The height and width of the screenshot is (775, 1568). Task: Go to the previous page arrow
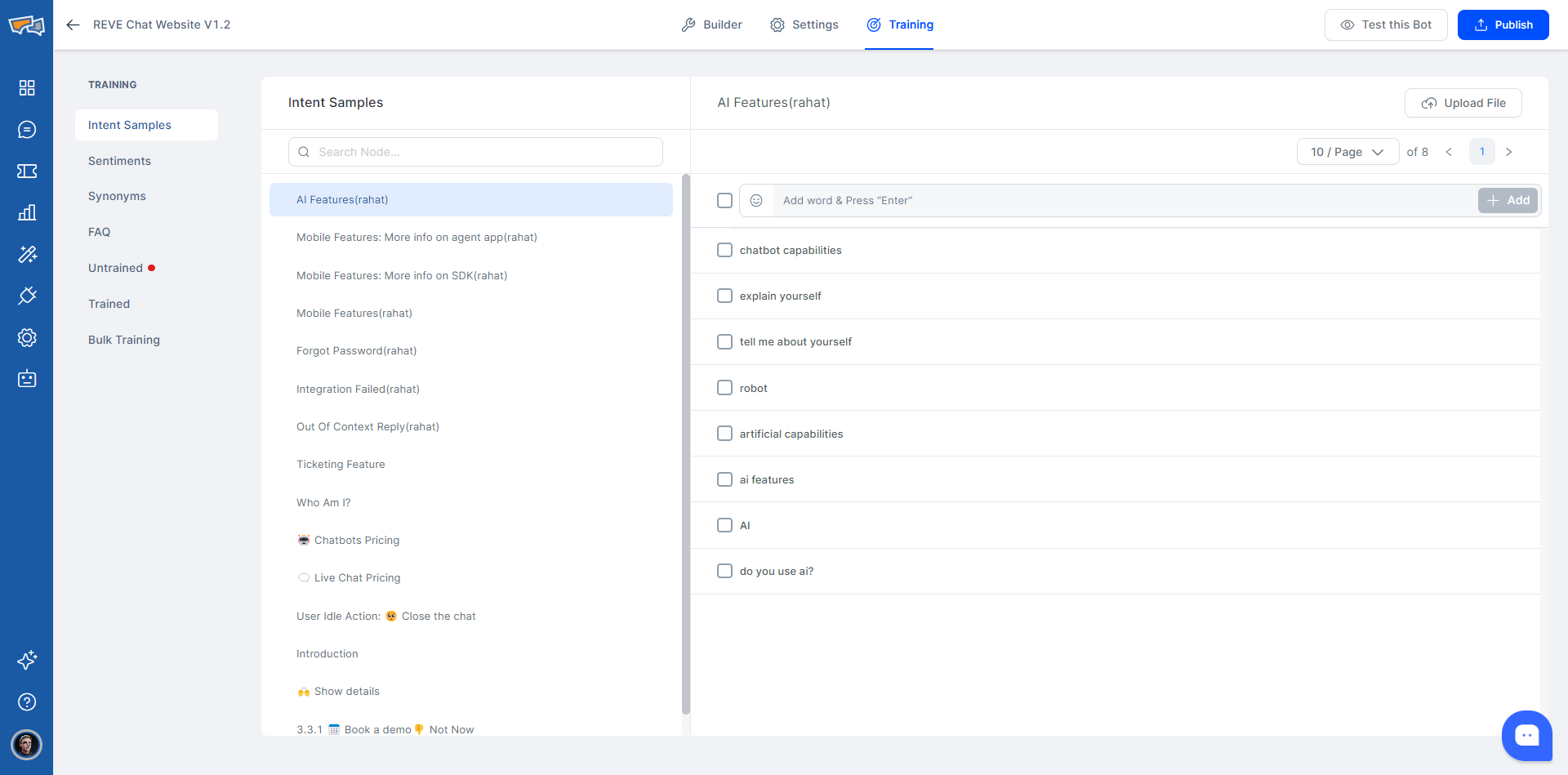[1449, 152]
